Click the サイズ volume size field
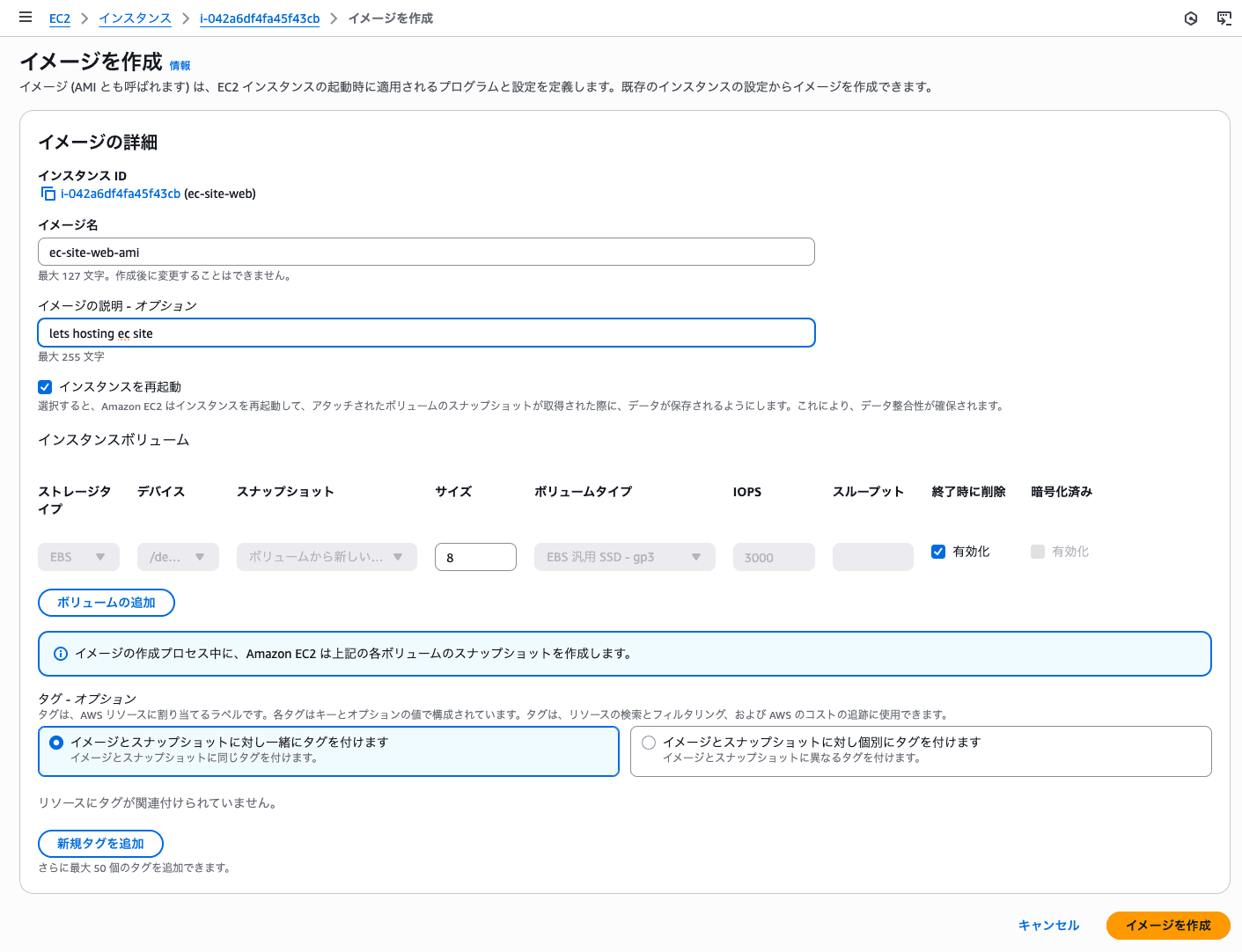 [475, 556]
